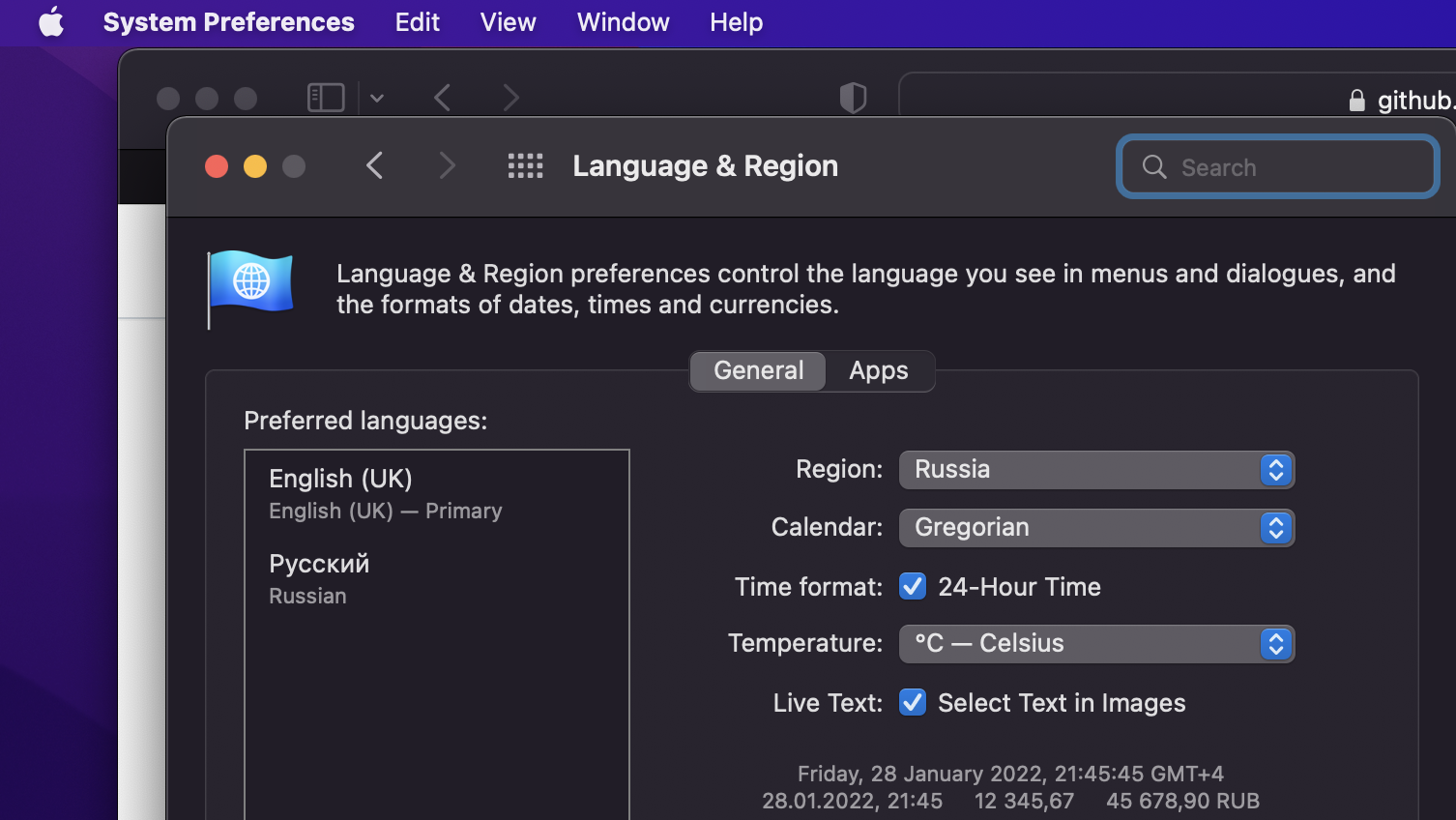The width and height of the screenshot is (1456, 820).
Task: Open the Region dropdown showing Russia
Action: [1095, 470]
